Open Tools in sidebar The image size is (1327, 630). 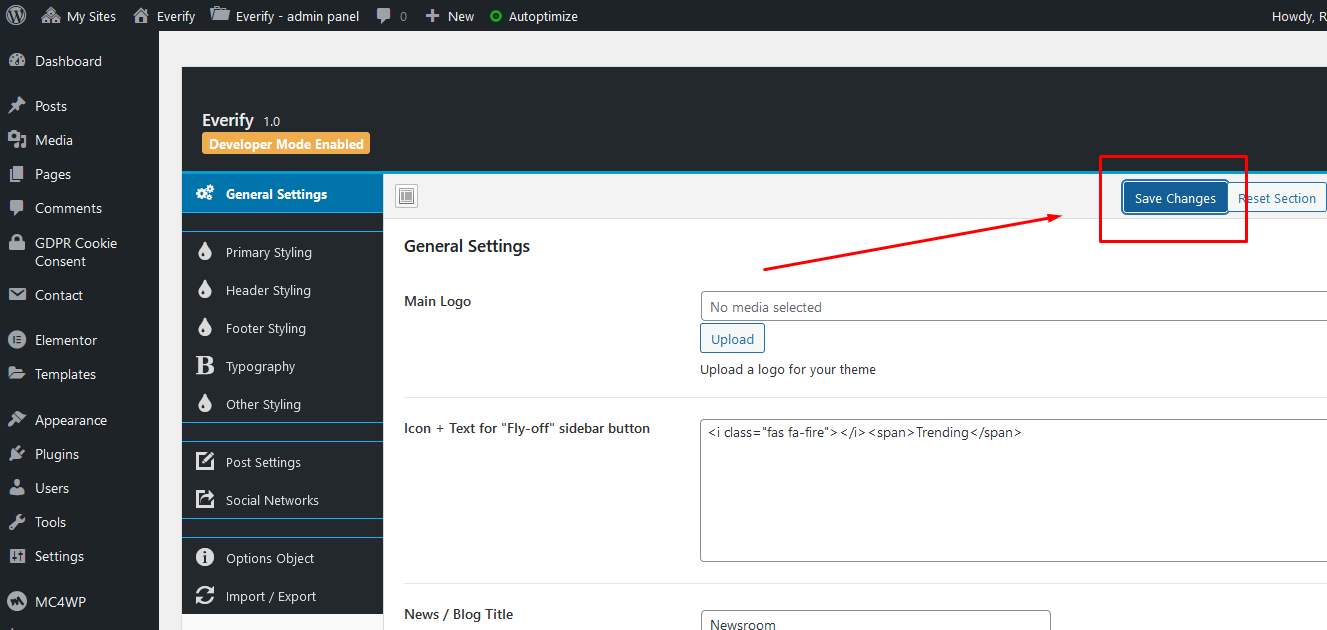coord(50,522)
